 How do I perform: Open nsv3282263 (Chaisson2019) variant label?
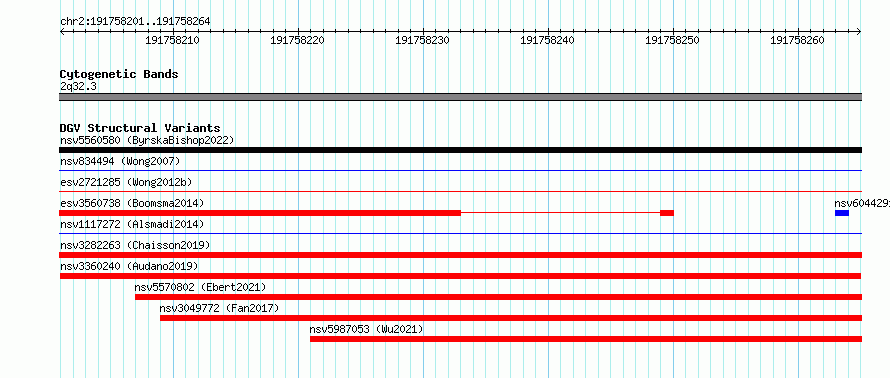[x=135, y=245]
